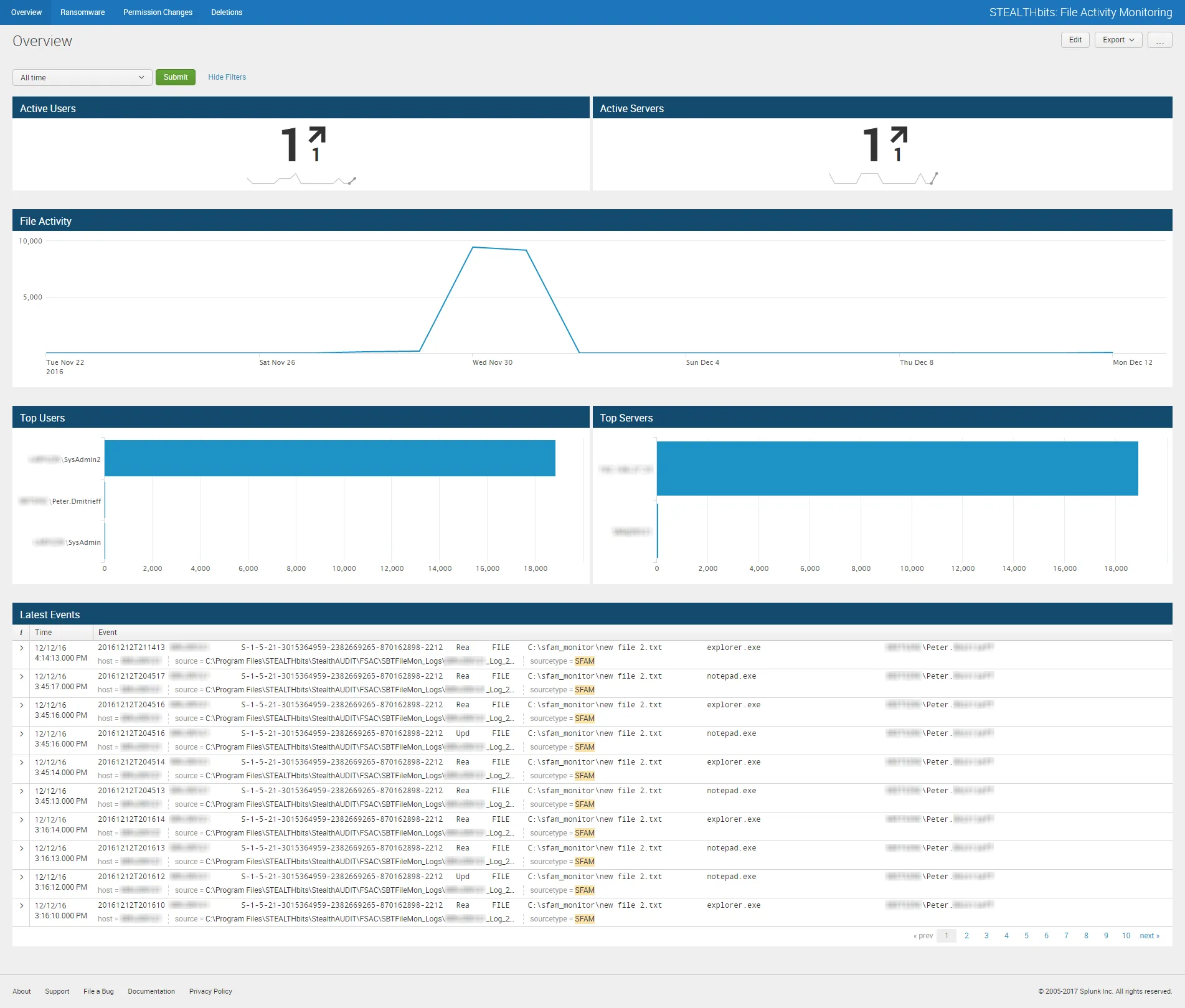
Task: Open the File a Bug footer link
Action: point(98,991)
